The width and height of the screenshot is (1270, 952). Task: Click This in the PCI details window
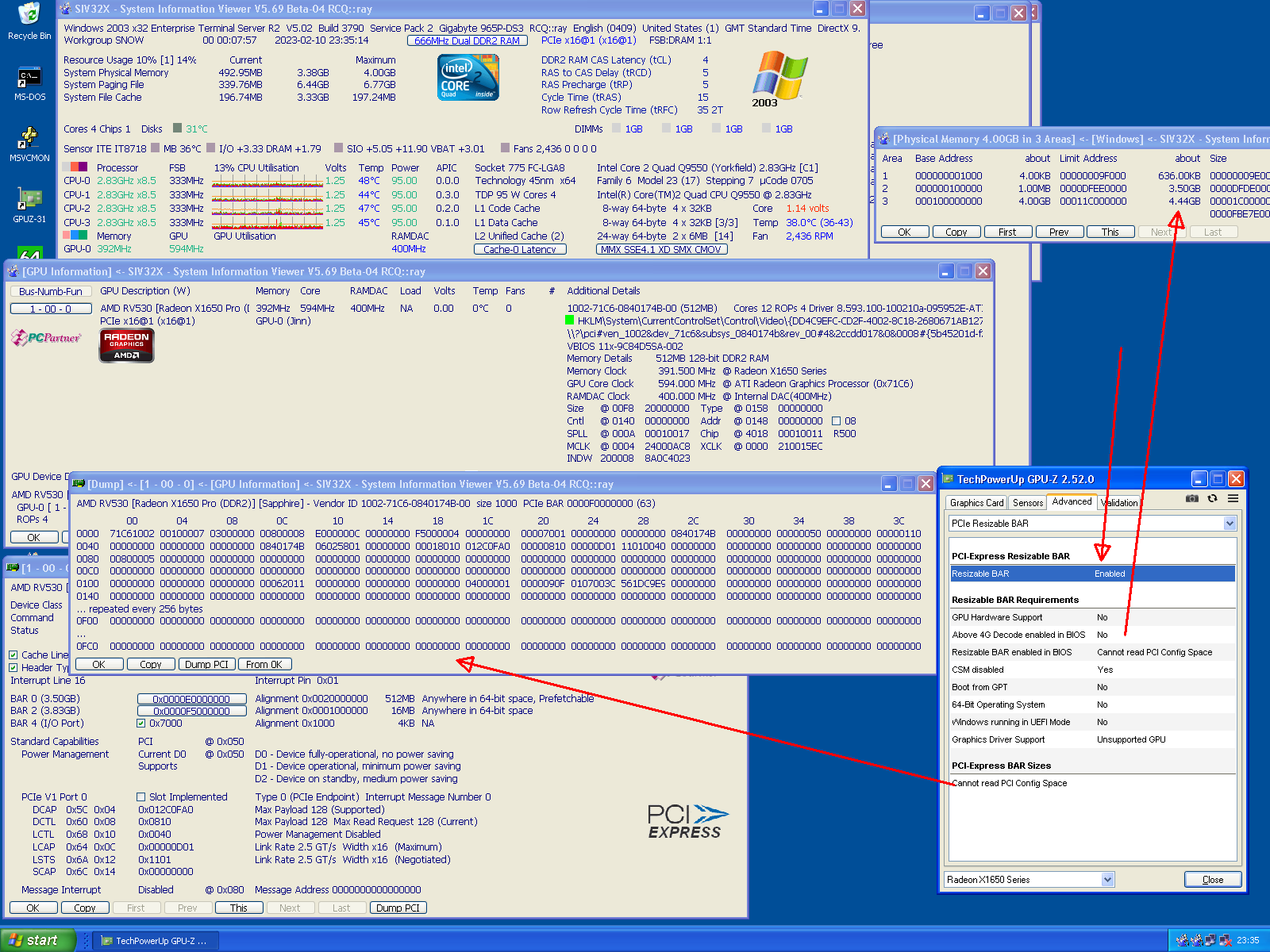[x=239, y=908]
